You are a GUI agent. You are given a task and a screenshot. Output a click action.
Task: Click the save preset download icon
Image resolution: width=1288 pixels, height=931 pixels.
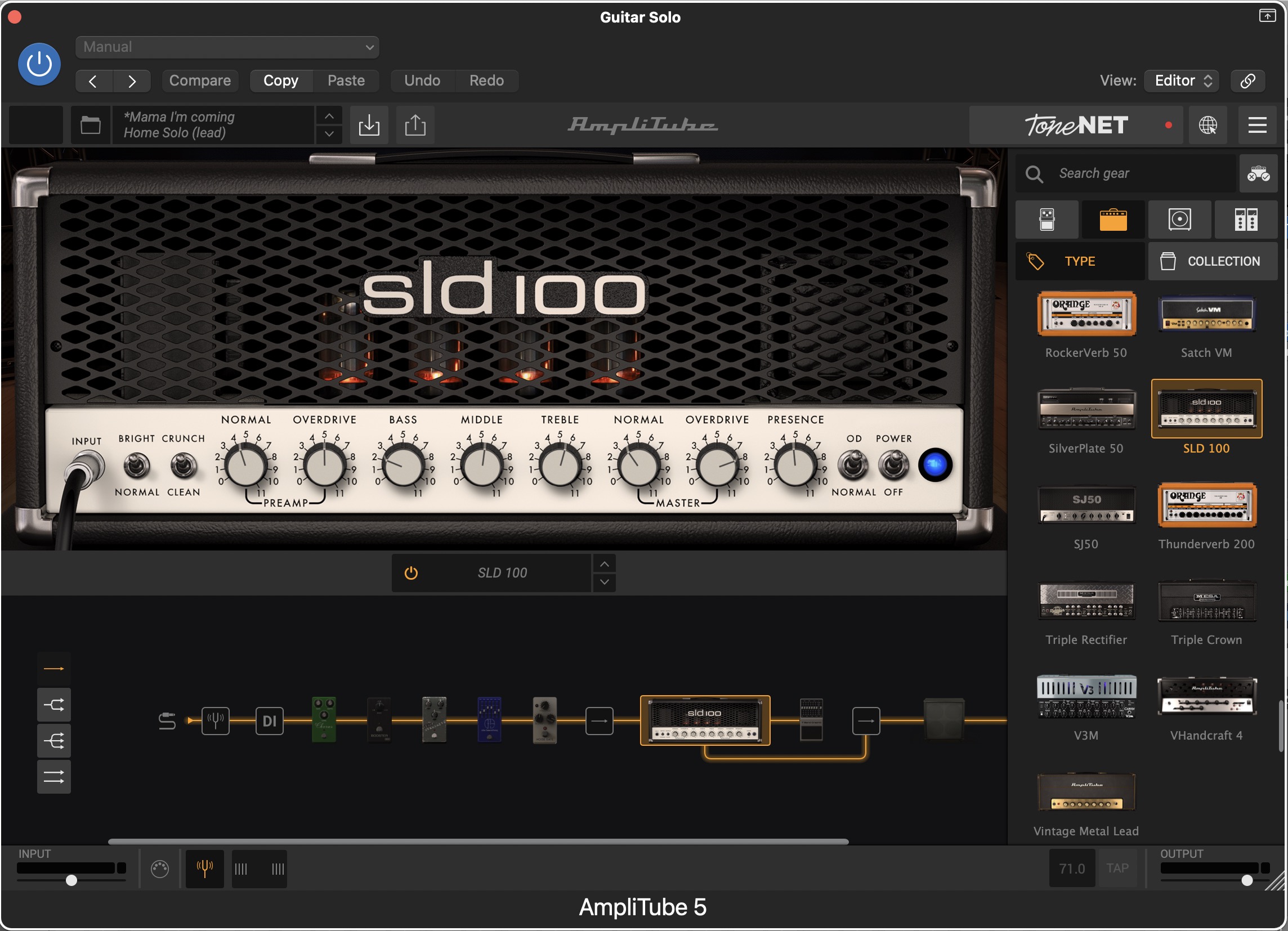point(369,125)
